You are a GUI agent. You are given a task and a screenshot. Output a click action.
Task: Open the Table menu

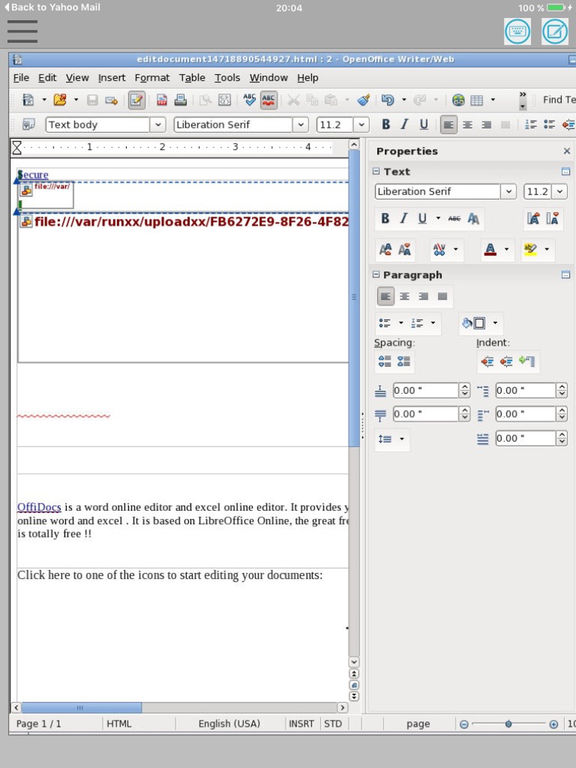[192, 78]
